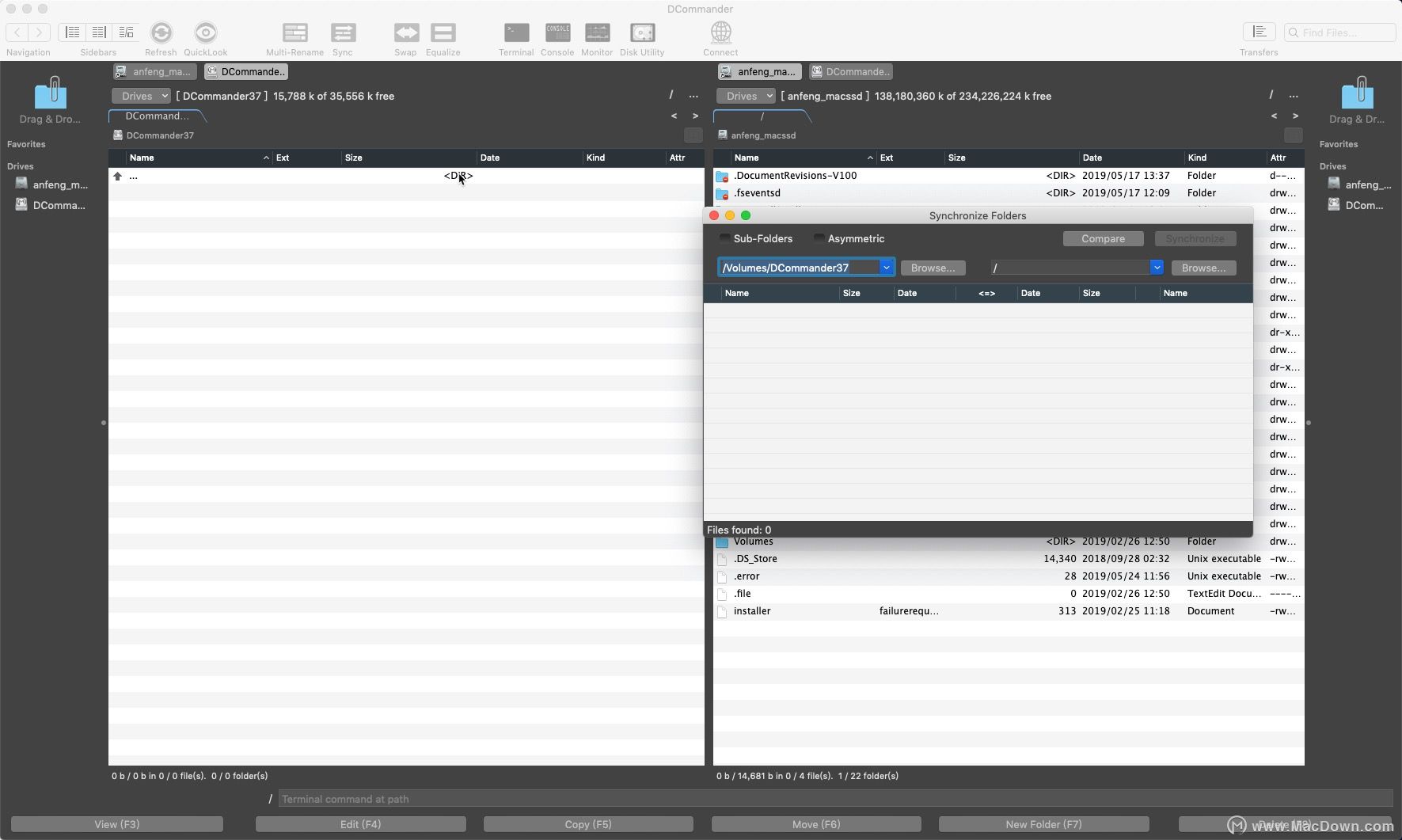Browse for the right sync folder

pos(1203,268)
